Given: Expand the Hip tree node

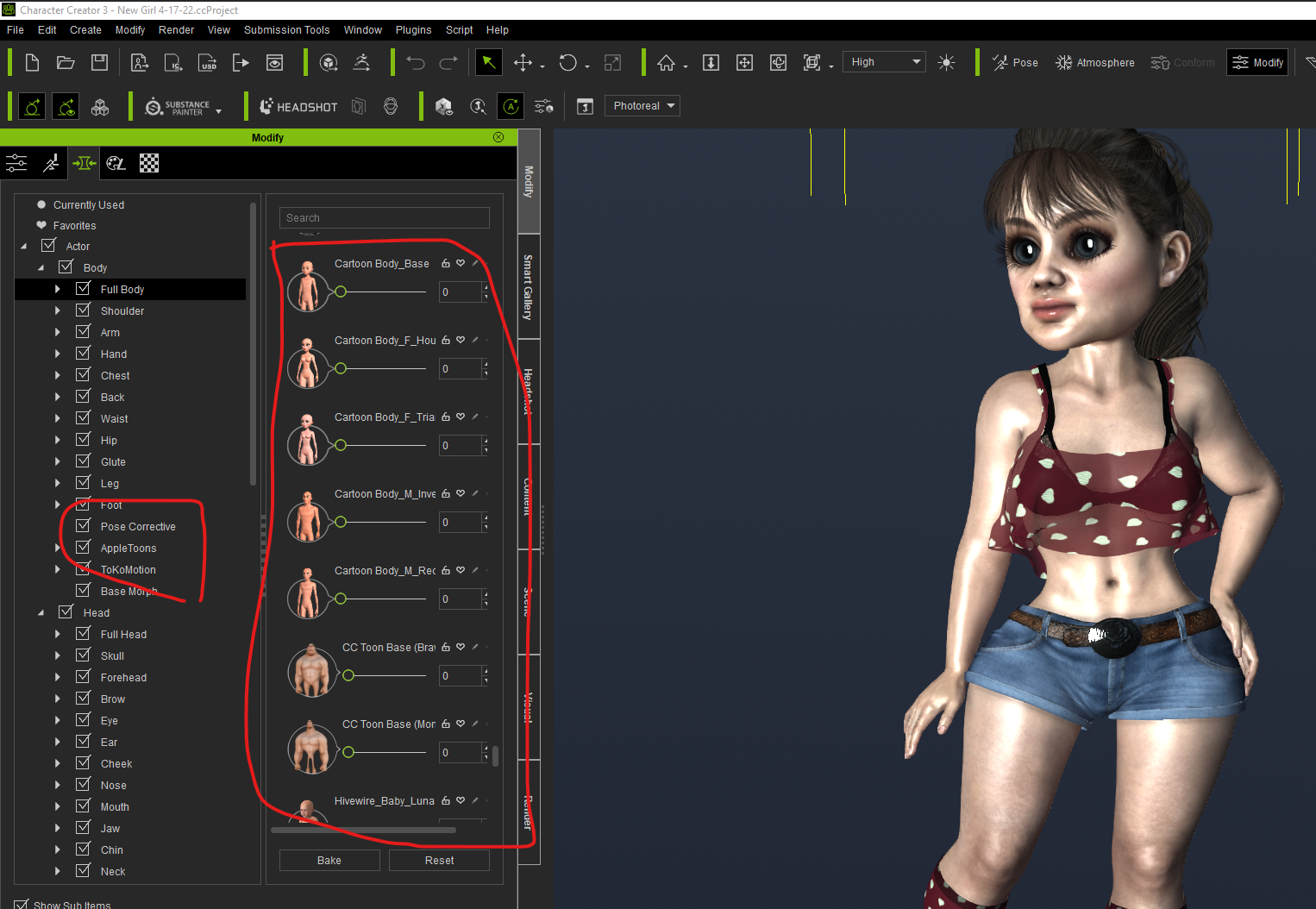Looking at the screenshot, I should click(x=58, y=441).
